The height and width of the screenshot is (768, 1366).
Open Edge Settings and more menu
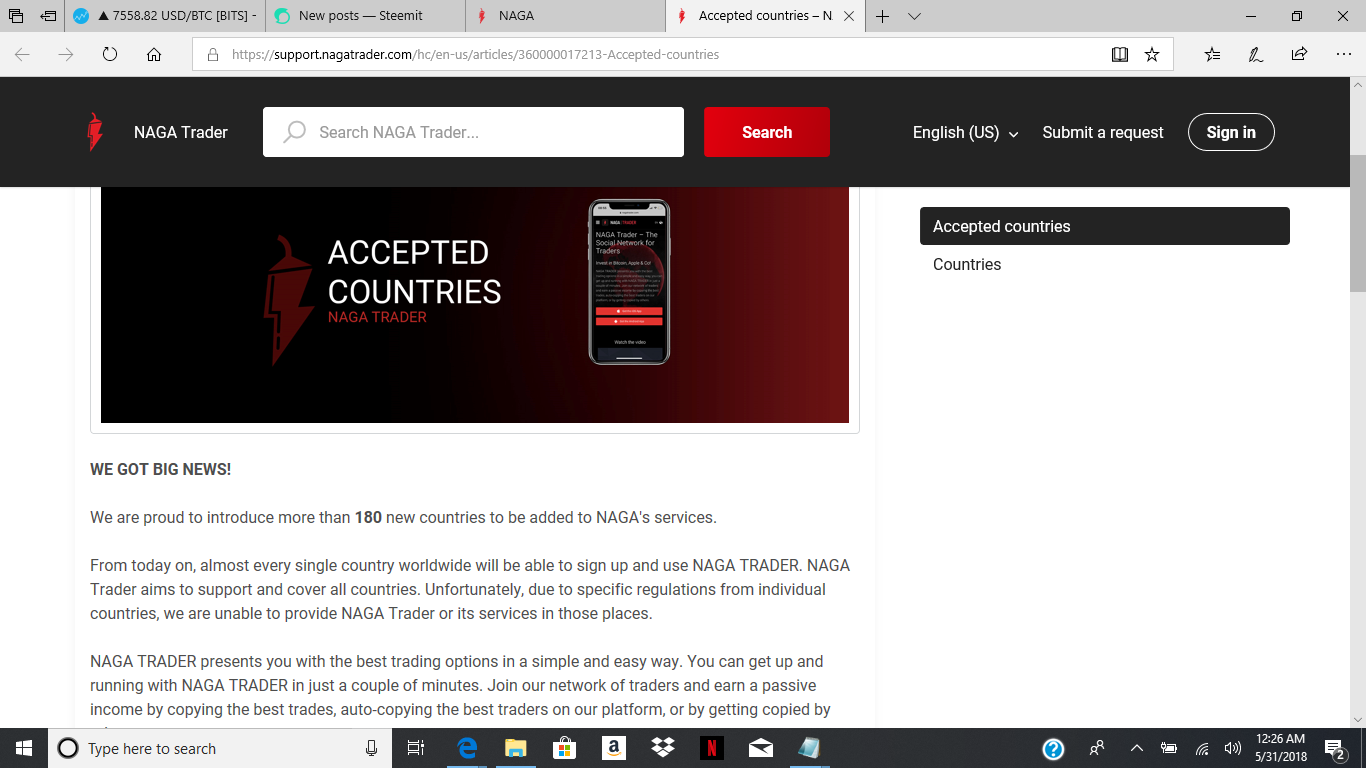pos(1343,54)
